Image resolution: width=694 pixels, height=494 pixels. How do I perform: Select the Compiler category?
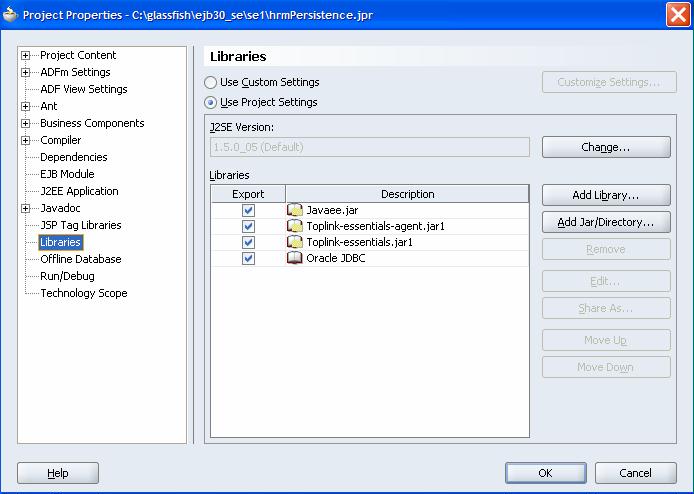click(x=61, y=140)
